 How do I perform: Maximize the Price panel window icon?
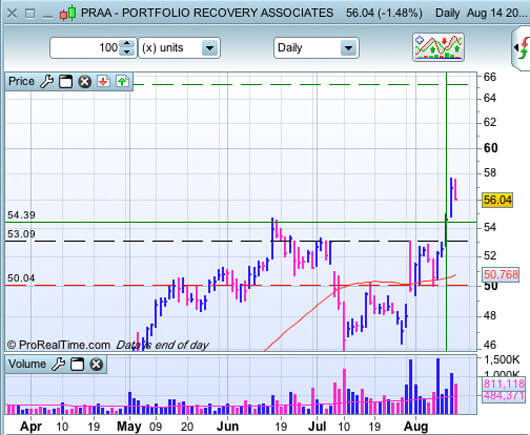tap(66, 81)
